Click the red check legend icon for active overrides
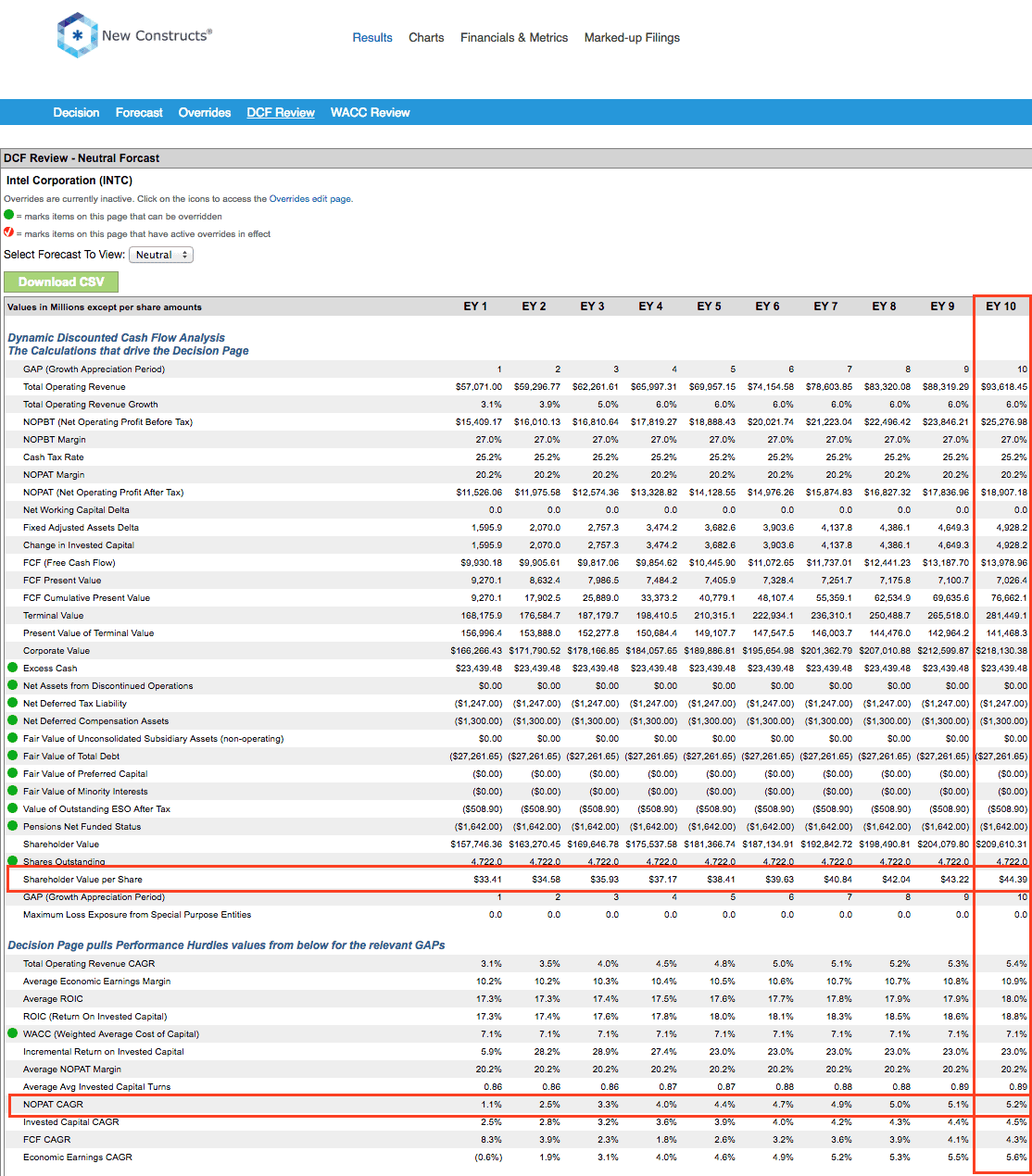Screen dimensions: 1032x1176 pos(9,232)
